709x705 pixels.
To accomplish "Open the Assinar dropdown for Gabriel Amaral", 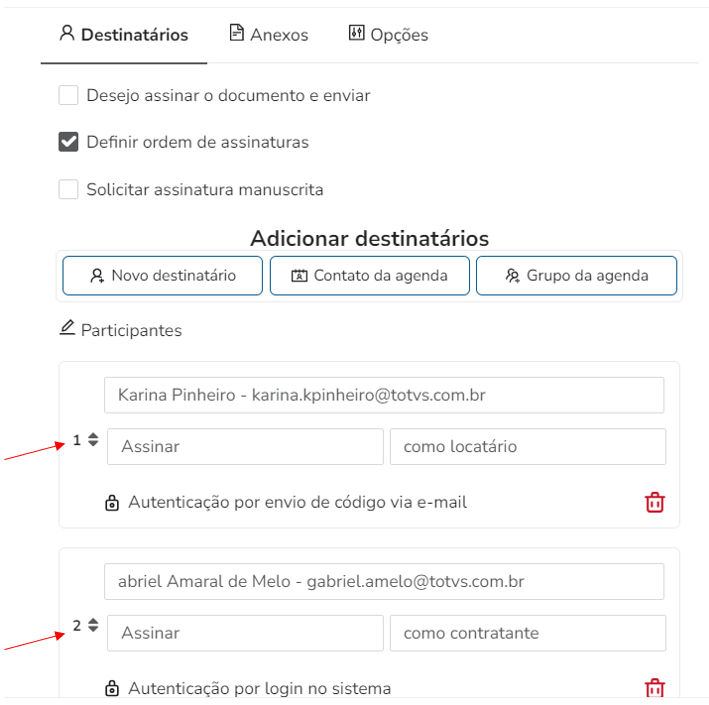I will click(x=245, y=633).
